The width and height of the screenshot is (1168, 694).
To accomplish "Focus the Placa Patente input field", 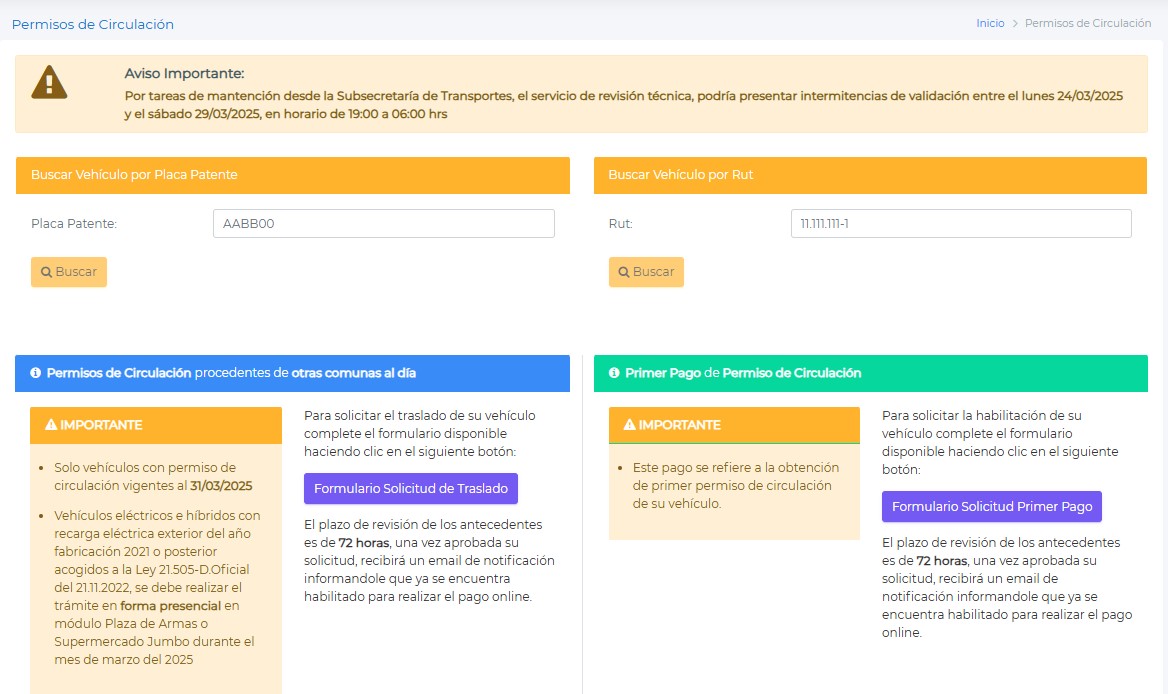I will click(x=383, y=224).
